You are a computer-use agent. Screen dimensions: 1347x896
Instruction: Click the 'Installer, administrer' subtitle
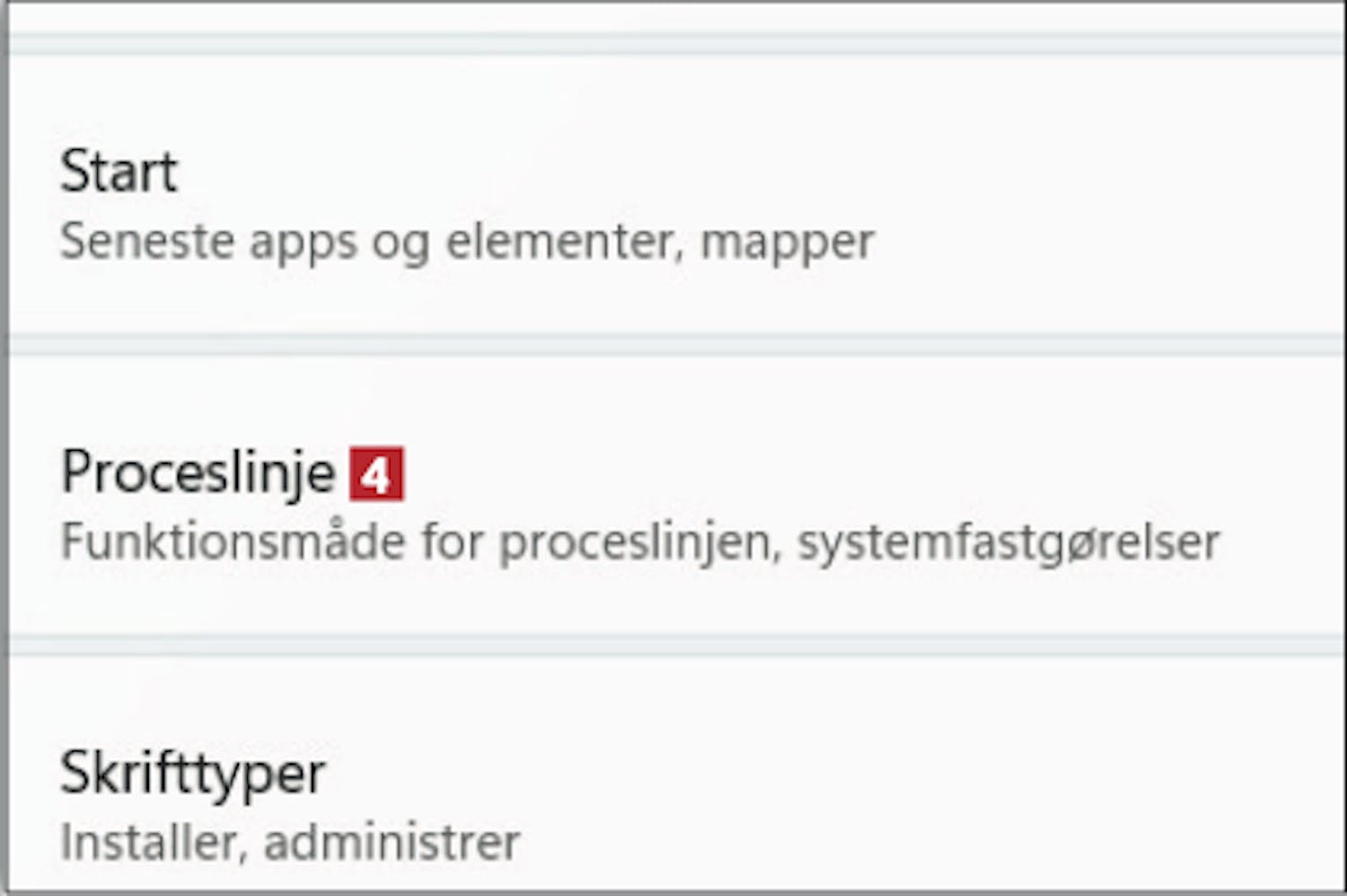click(289, 843)
